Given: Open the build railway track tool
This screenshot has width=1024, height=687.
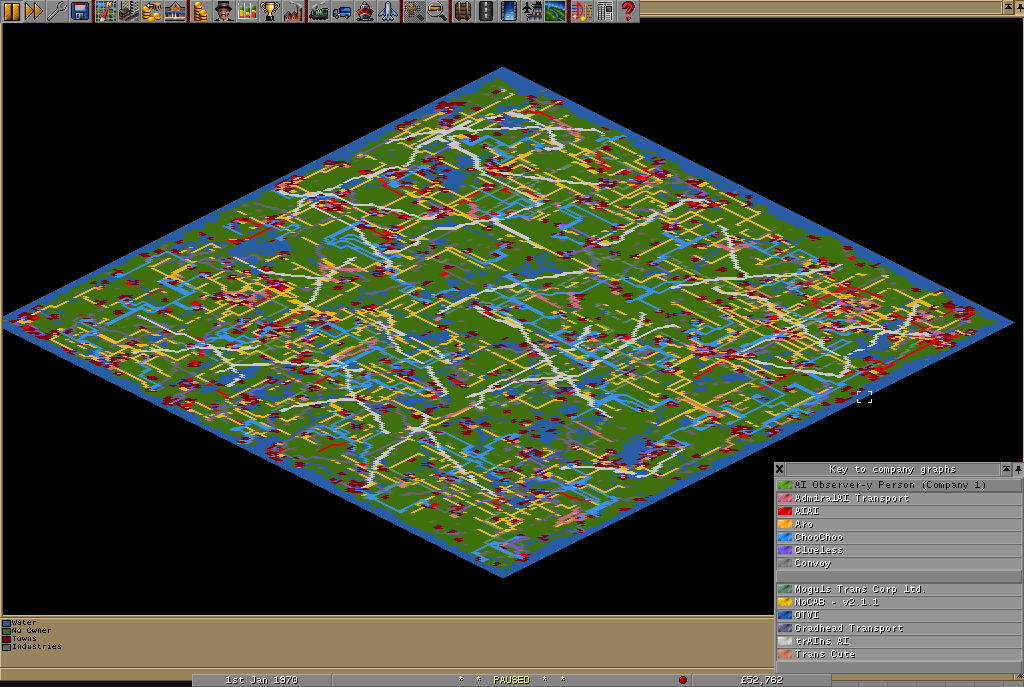Looking at the screenshot, I should [462, 11].
